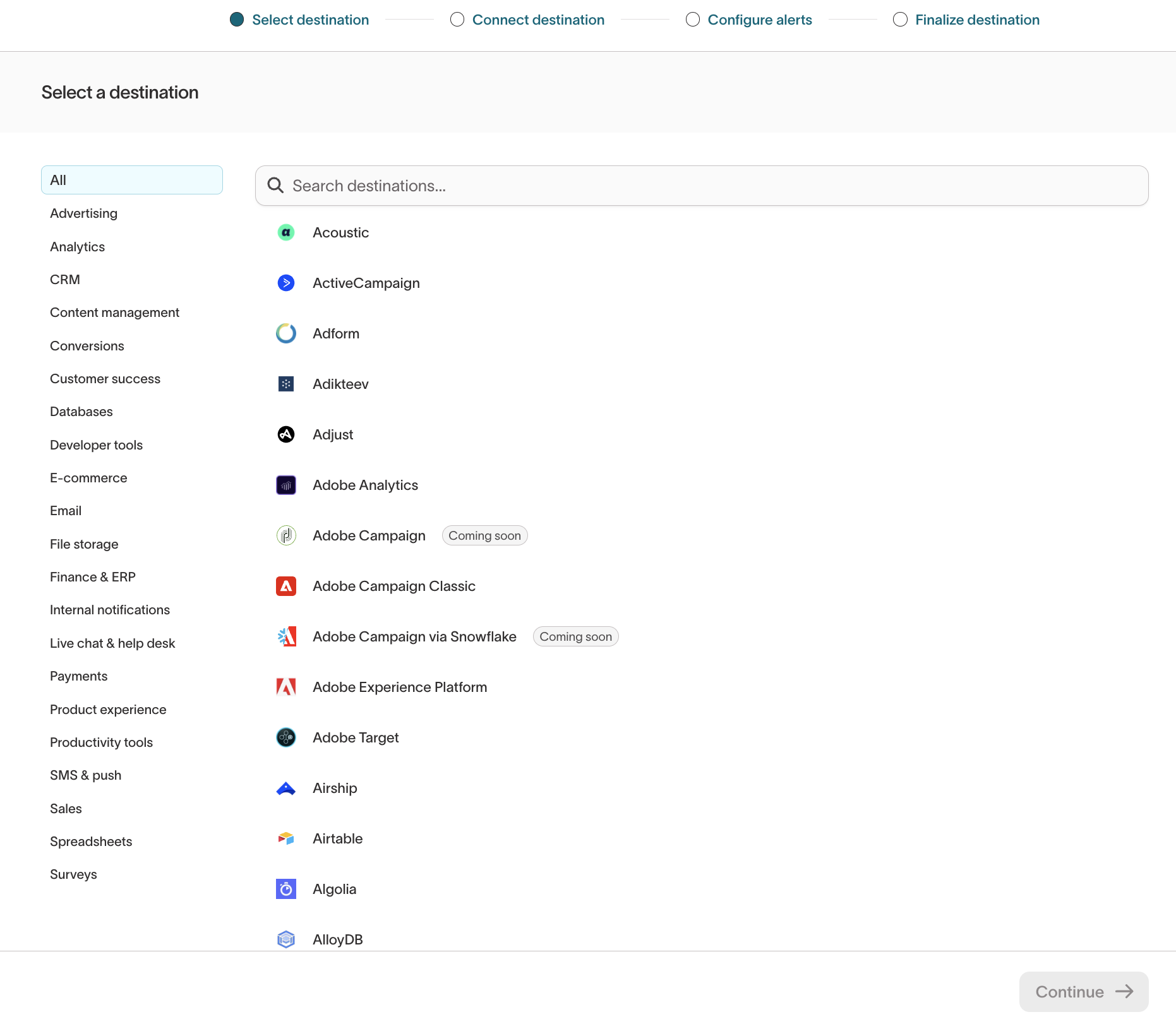Click the magnifier icon in search bar
The height and width of the screenshot is (1024, 1176).
click(x=275, y=186)
